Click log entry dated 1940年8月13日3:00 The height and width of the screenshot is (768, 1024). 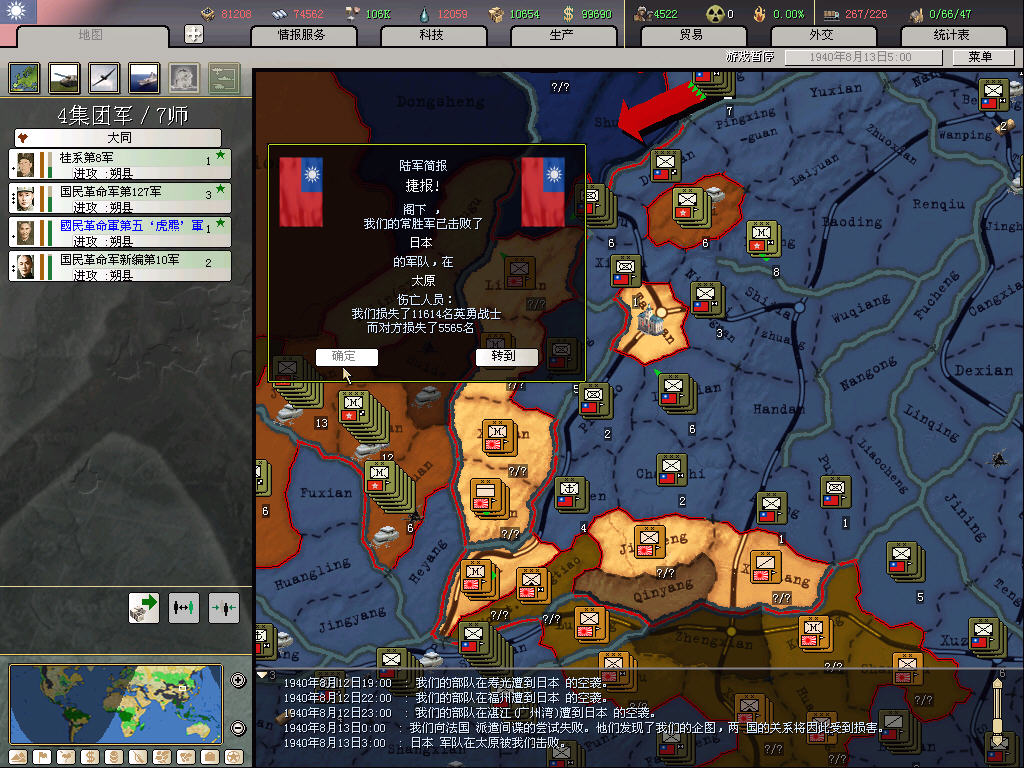pyautogui.click(x=425, y=743)
